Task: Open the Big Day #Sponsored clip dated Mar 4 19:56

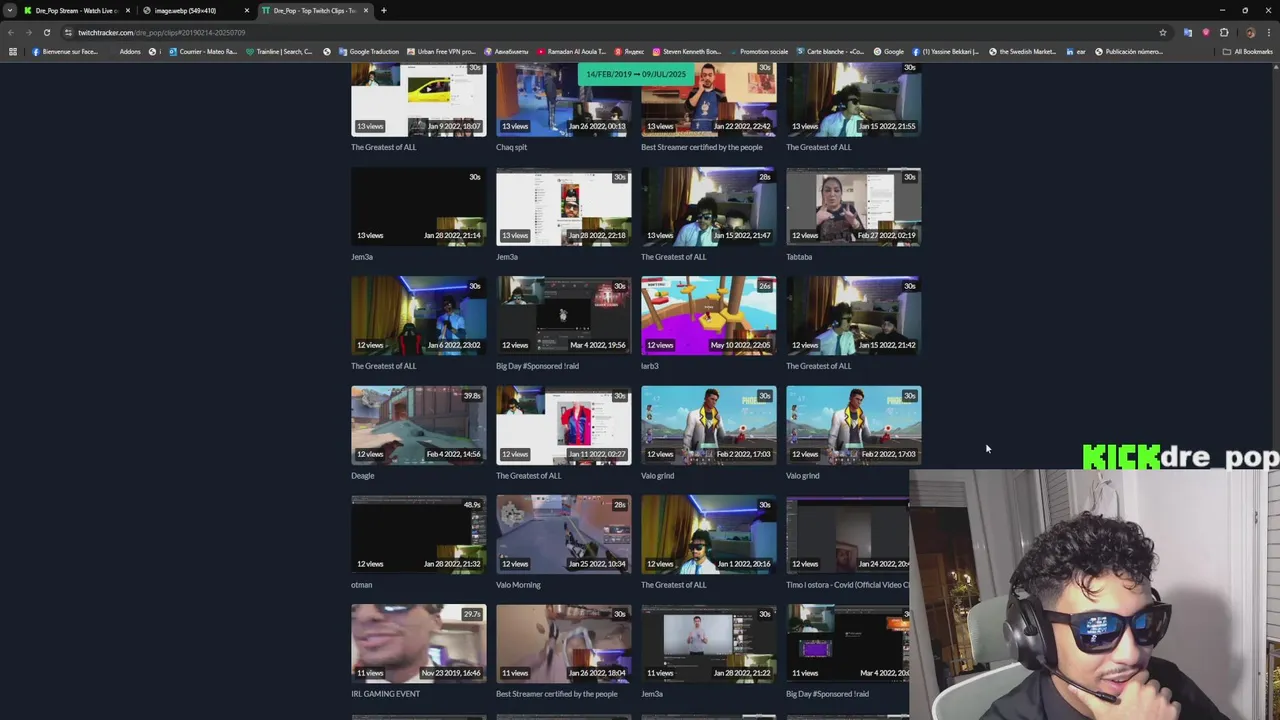Action: coord(563,315)
